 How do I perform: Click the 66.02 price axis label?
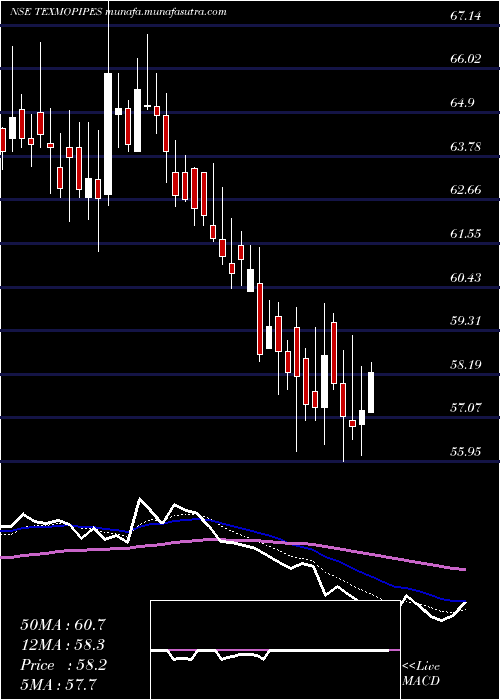click(x=466, y=59)
